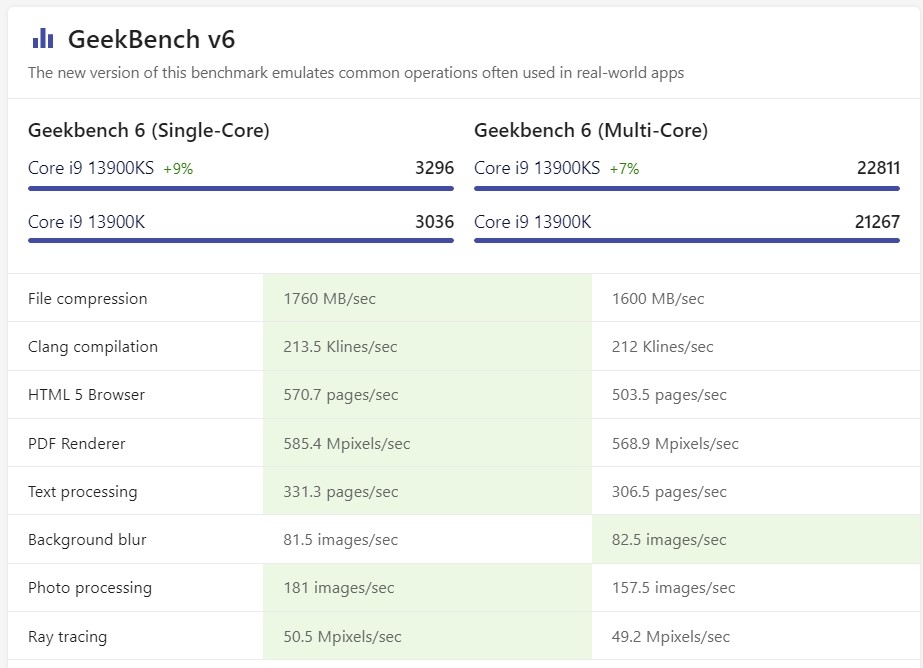Select the HTML 5 Browser row

[464, 394]
